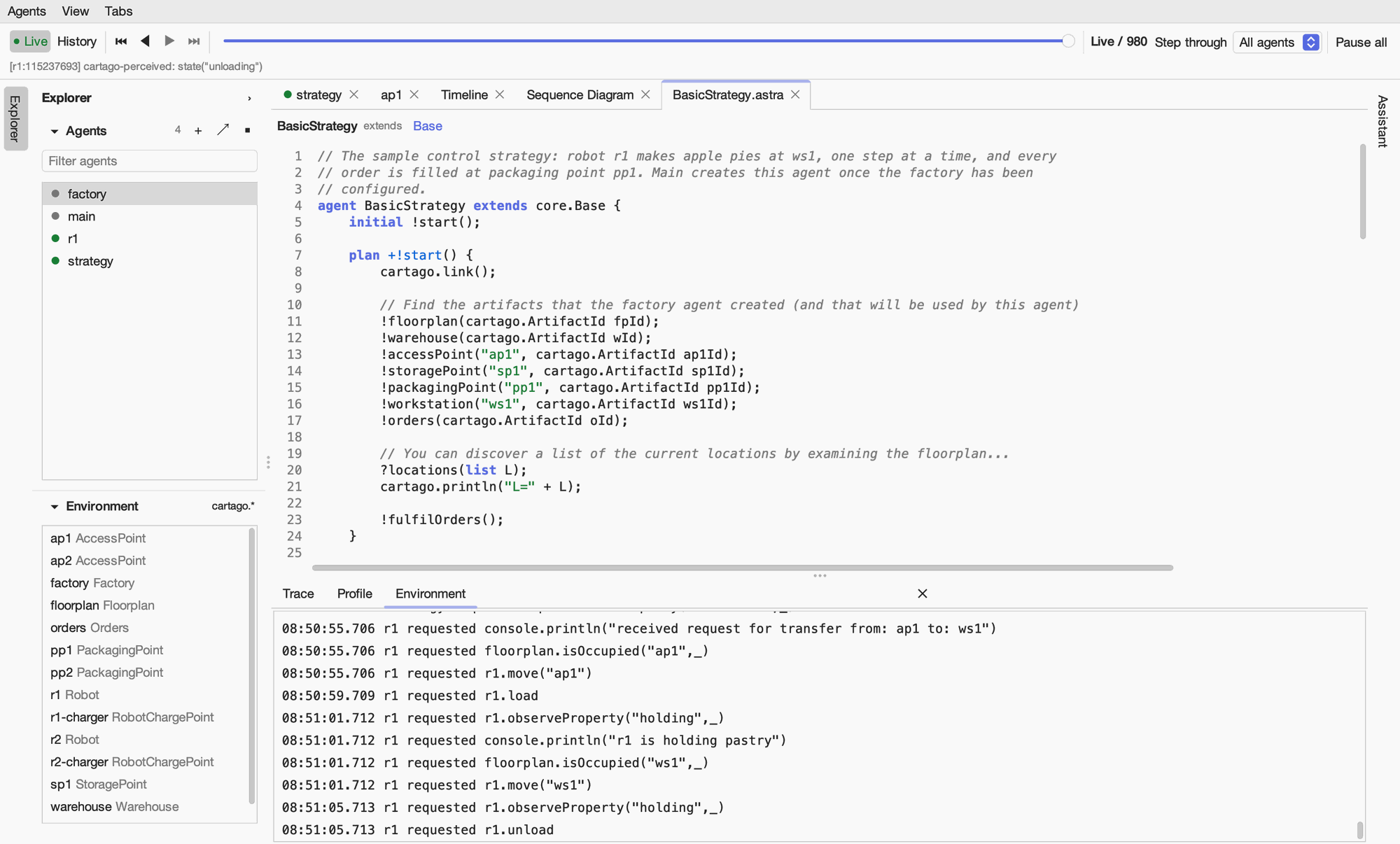Close the bottom Environment panel
Viewport: 1400px width, 844px height.
point(922,593)
